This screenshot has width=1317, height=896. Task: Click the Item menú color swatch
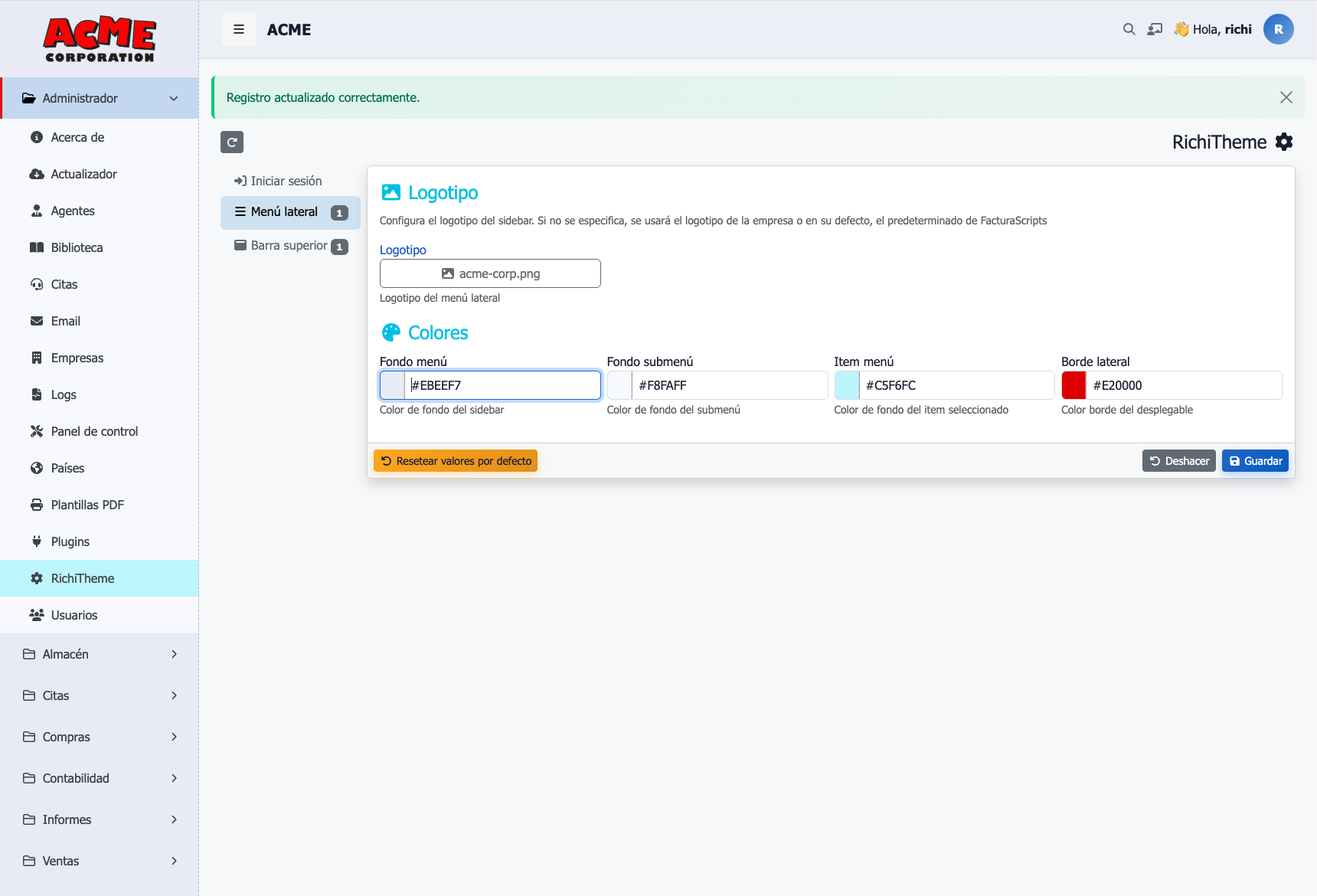(847, 385)
